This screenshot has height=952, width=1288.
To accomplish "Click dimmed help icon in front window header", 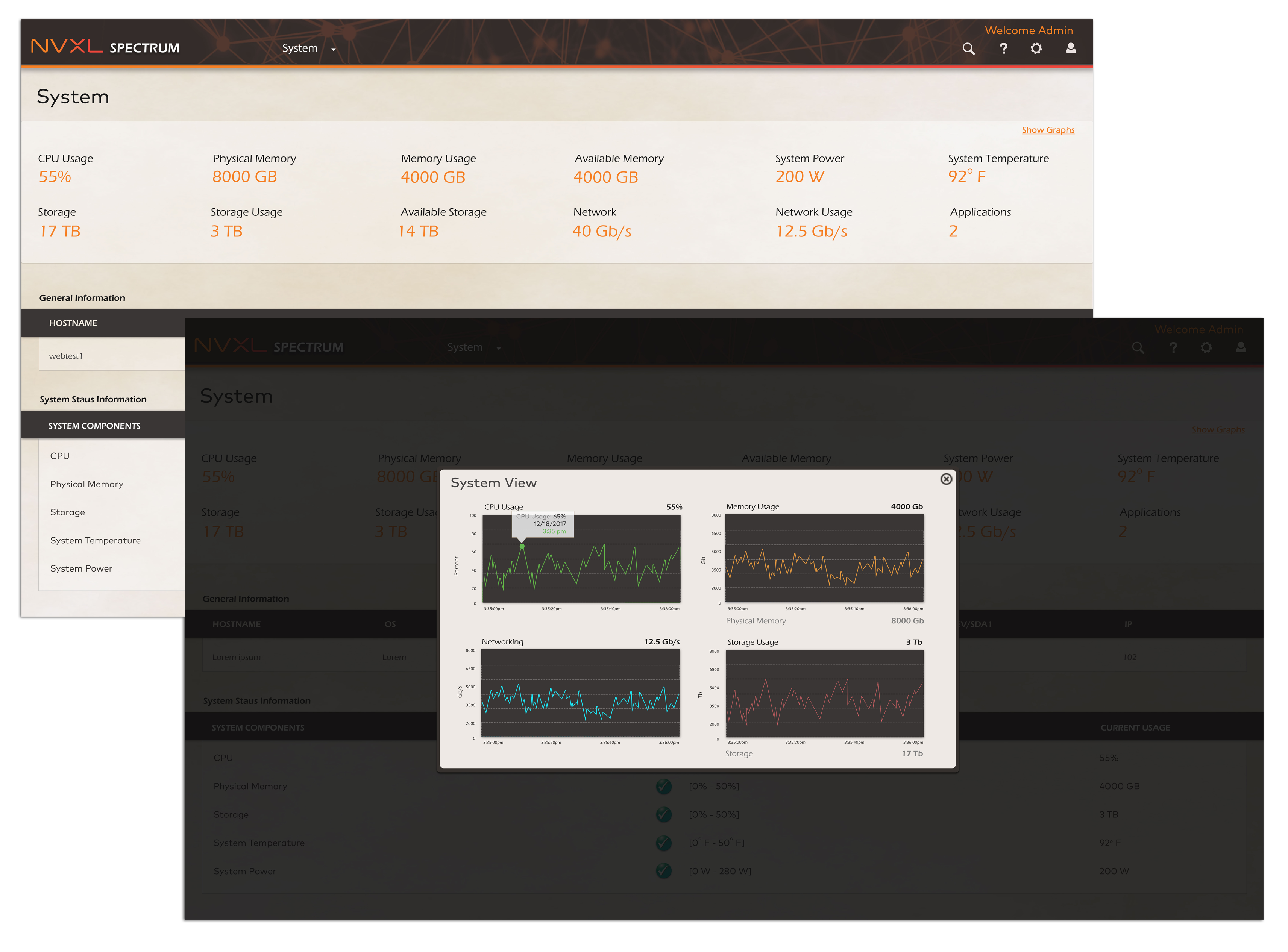I will (x=1173, y=347).
